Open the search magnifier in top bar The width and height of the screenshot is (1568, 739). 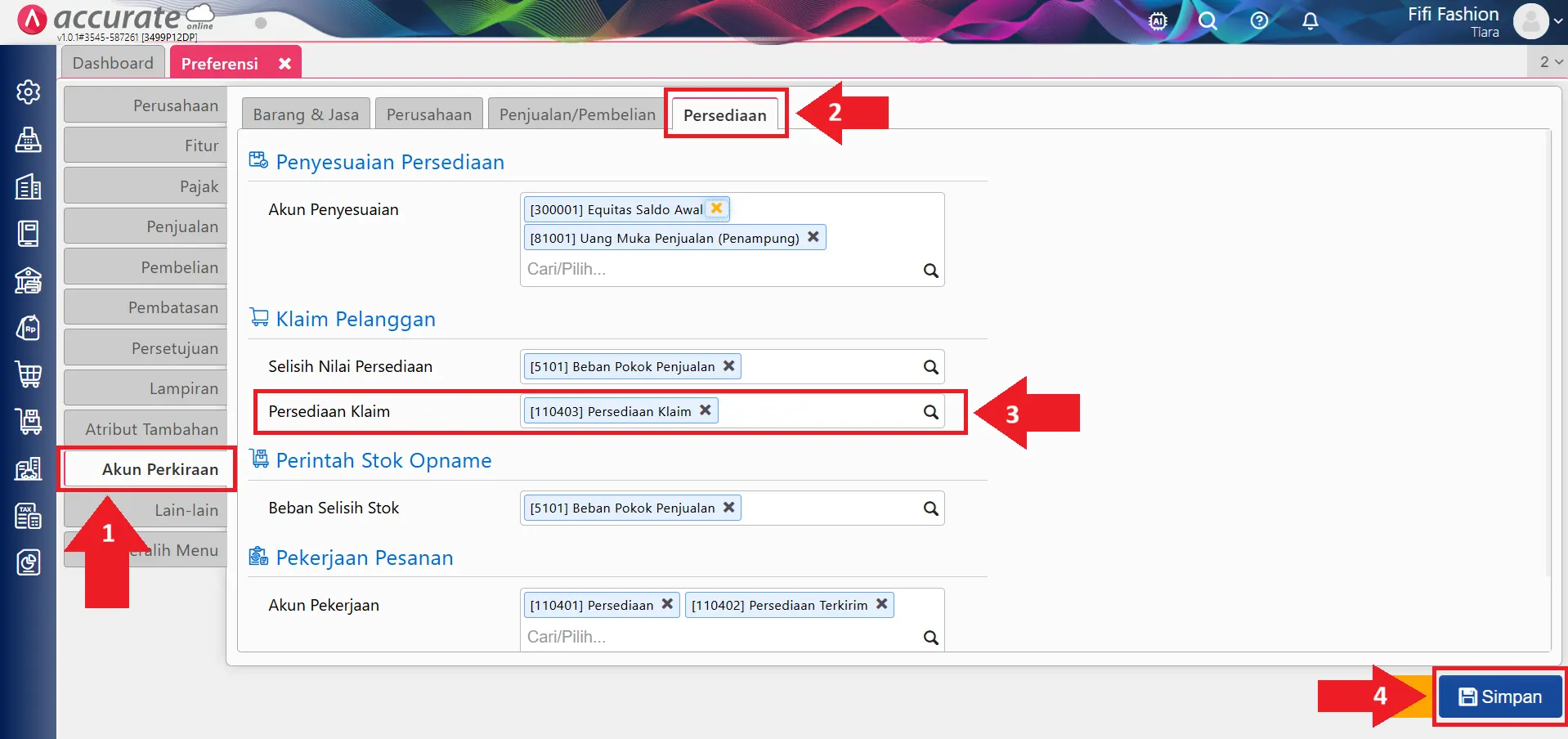tap(1207, 21)
